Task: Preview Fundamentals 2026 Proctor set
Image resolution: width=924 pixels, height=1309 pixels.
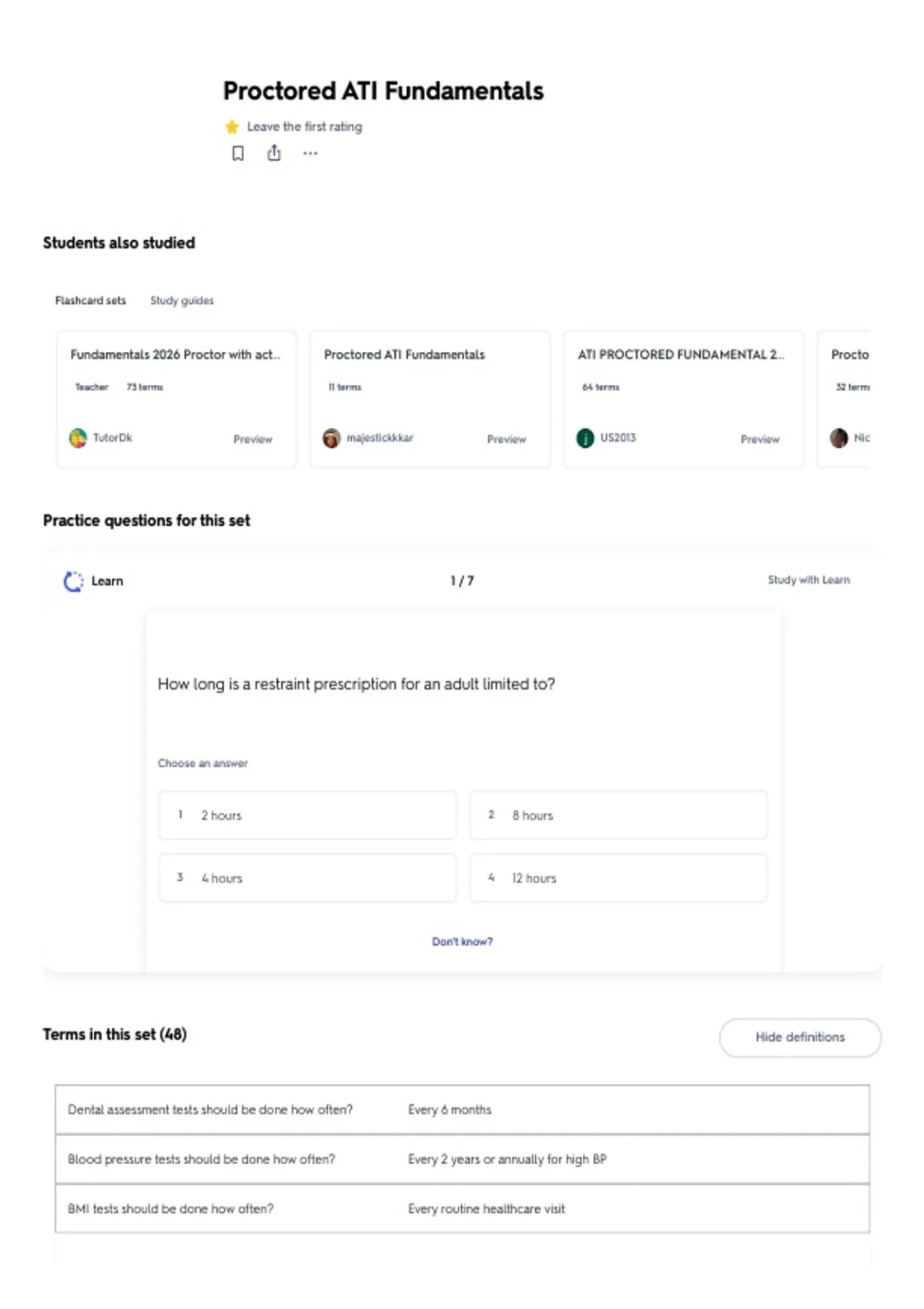Action: tap(253, 439)
